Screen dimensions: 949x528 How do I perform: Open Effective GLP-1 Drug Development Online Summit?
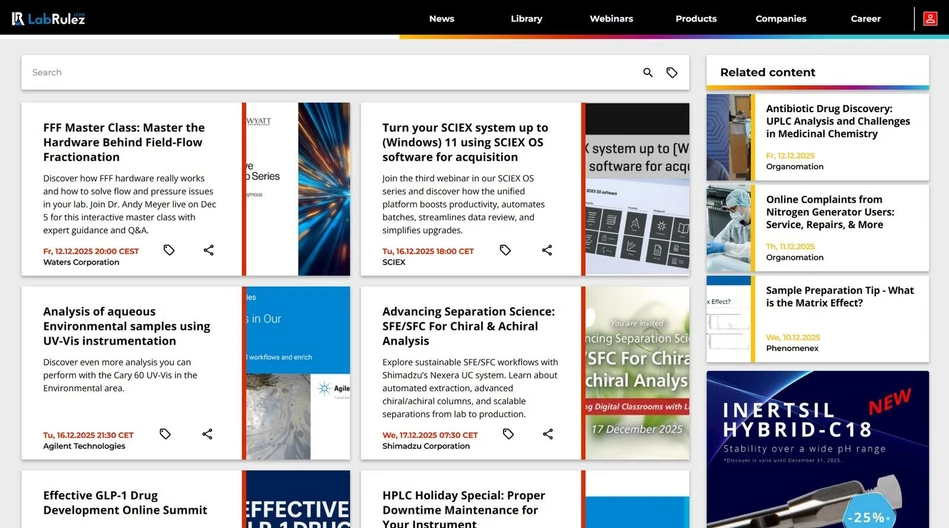pos(125,503)
